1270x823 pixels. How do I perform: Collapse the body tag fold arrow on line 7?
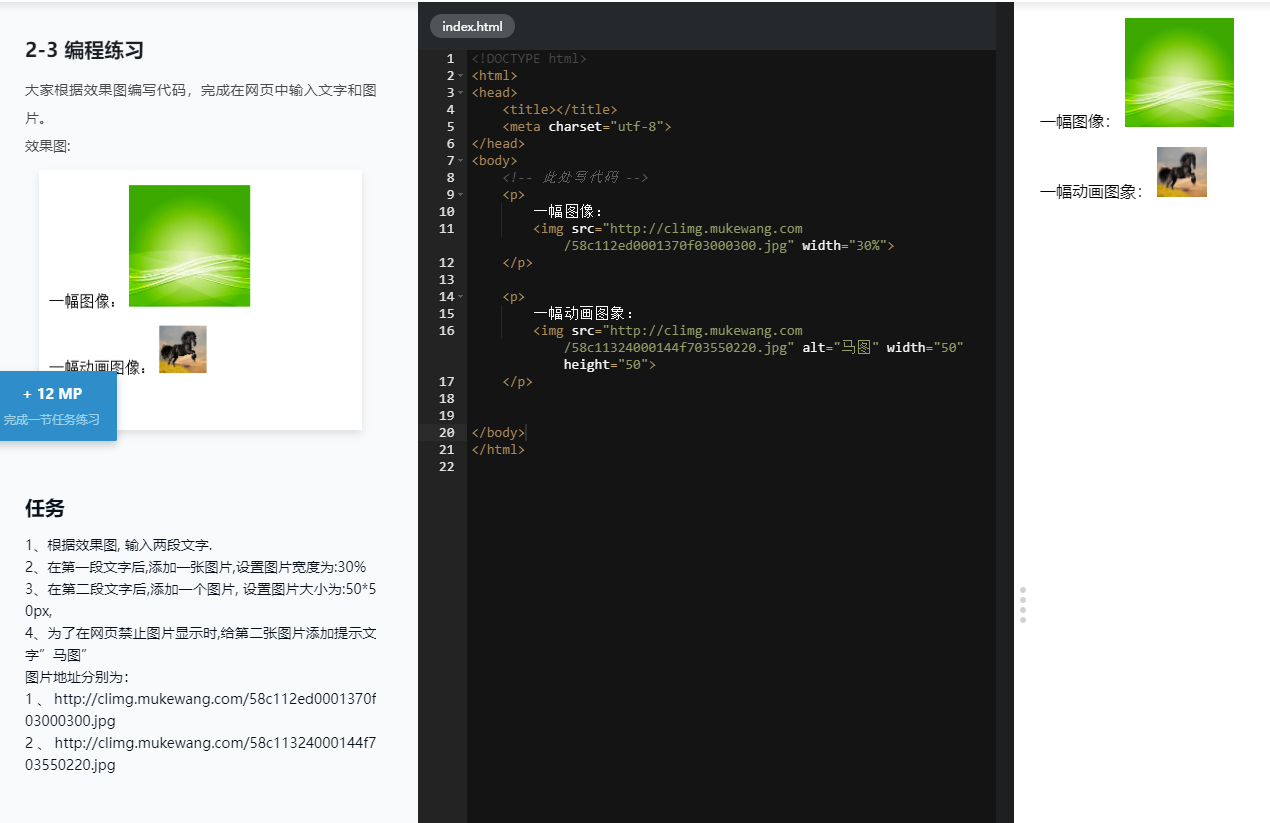pos(461,161)
